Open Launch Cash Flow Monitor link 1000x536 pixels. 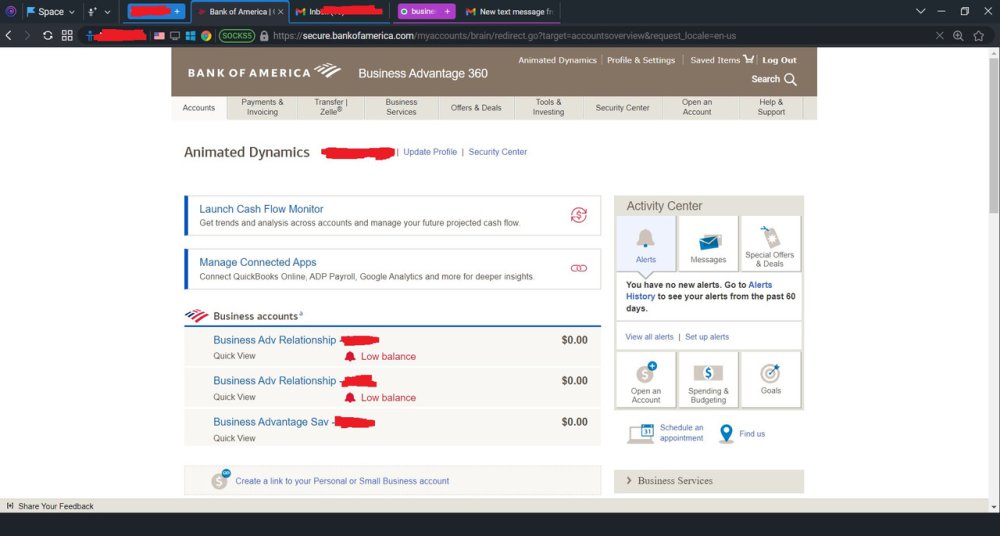(261, 209)
